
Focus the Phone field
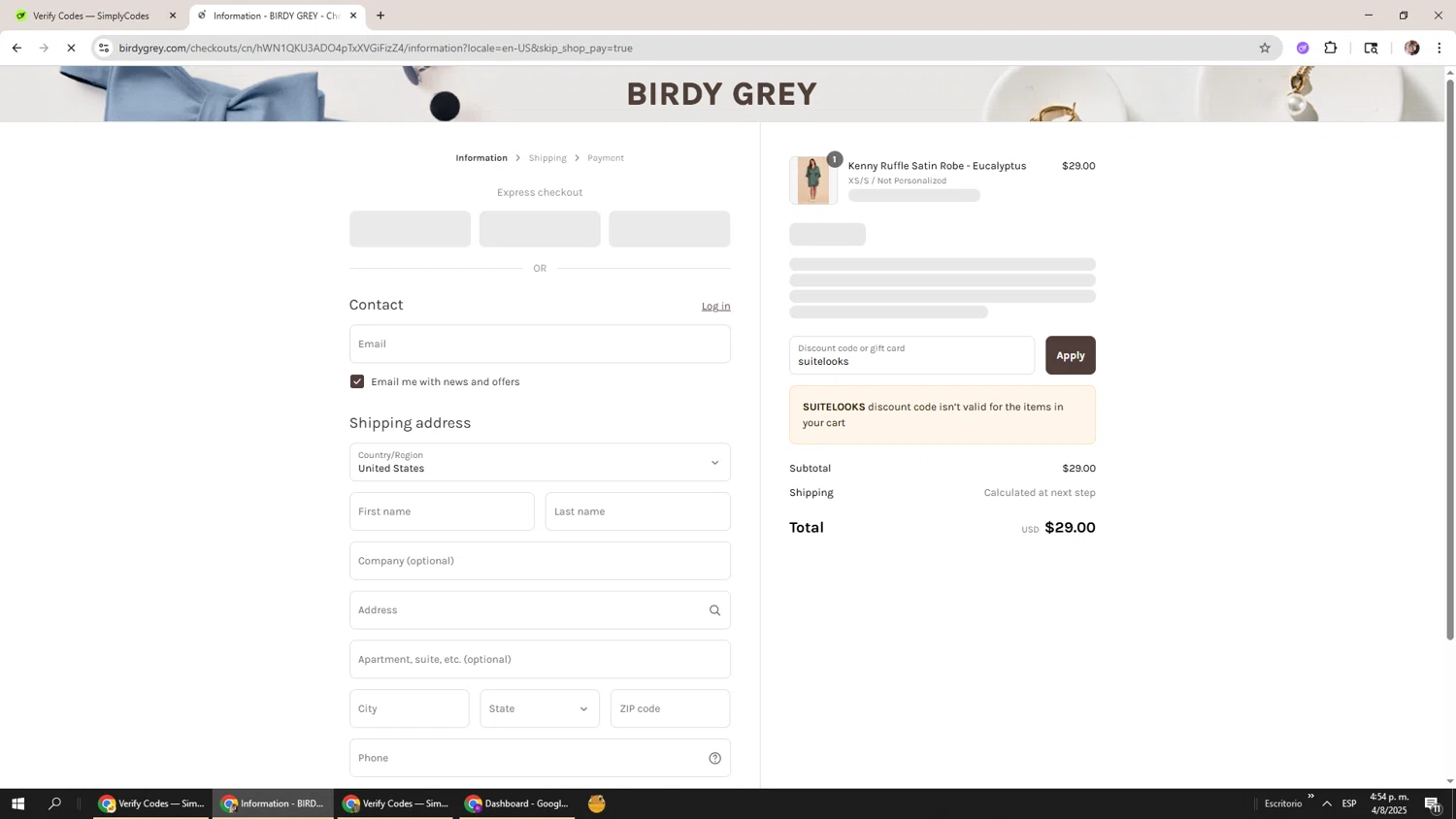tap(540, 758)
